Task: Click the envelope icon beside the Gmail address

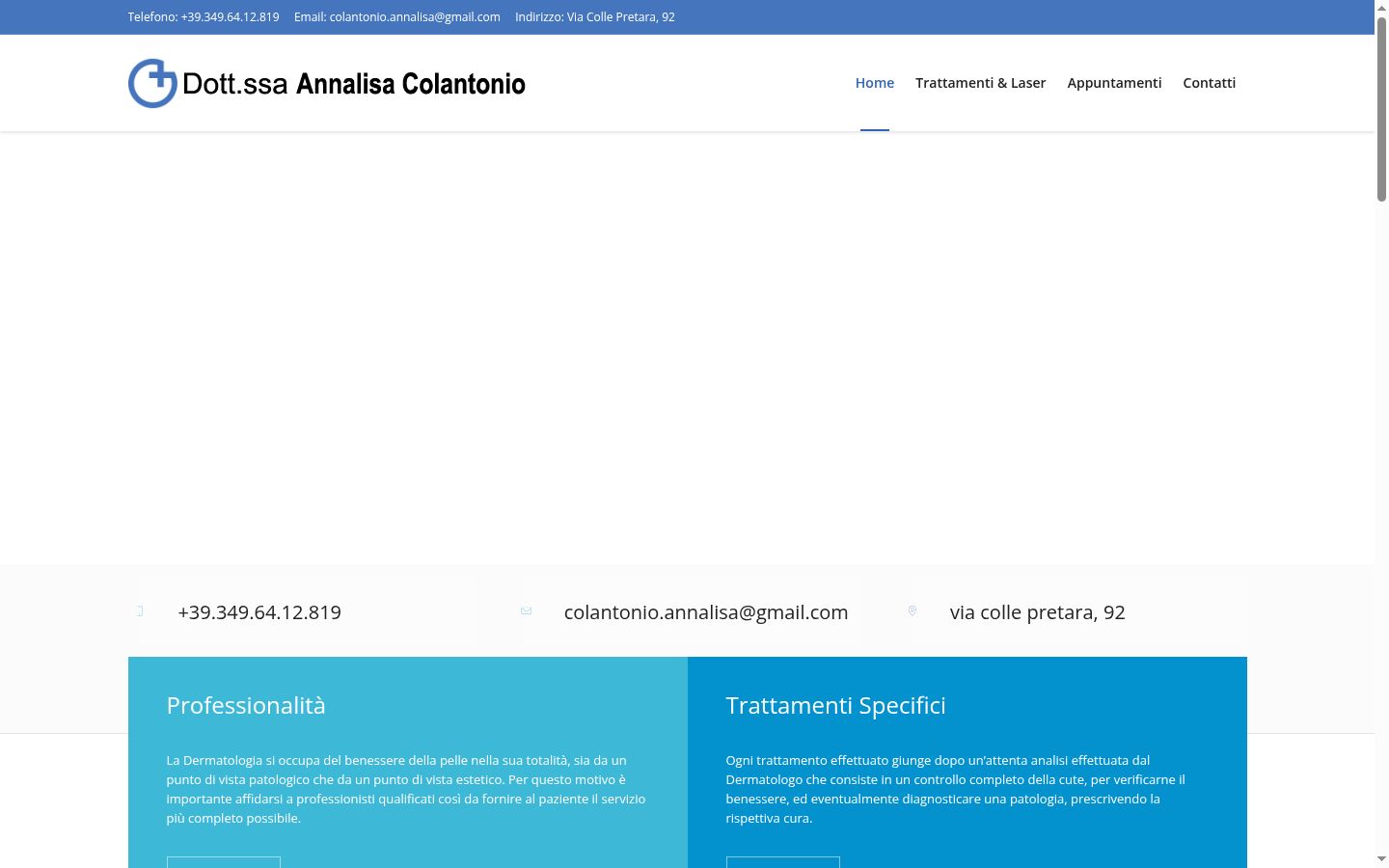Action: tap(526, 610)
